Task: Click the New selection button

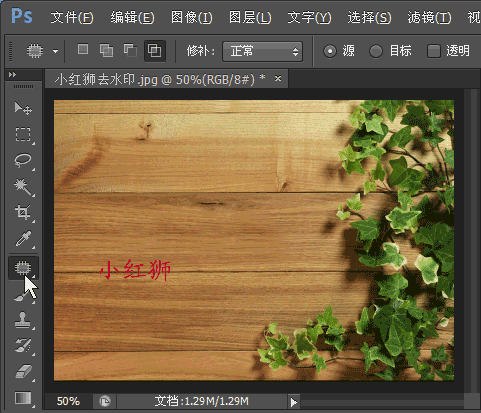Action: [x=83, y=50]
